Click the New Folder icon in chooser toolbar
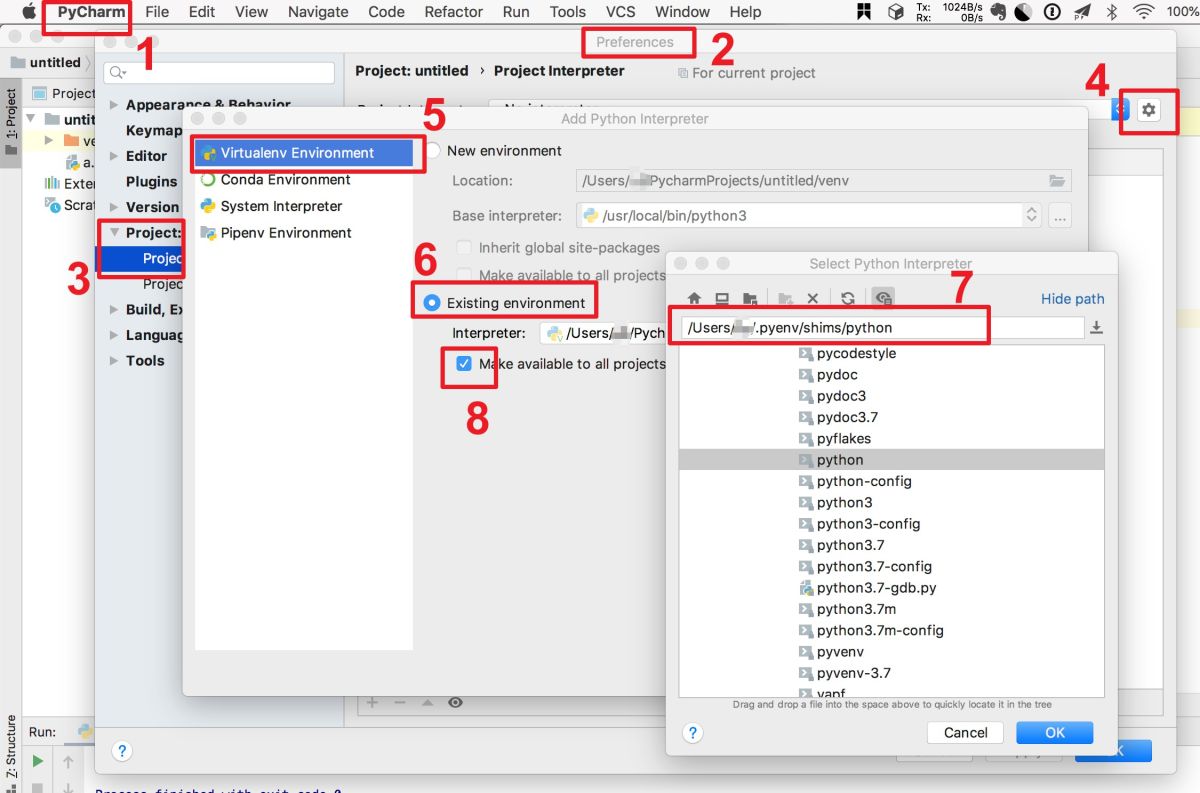This screenshot has width=1200, height=793. point(785,298)
